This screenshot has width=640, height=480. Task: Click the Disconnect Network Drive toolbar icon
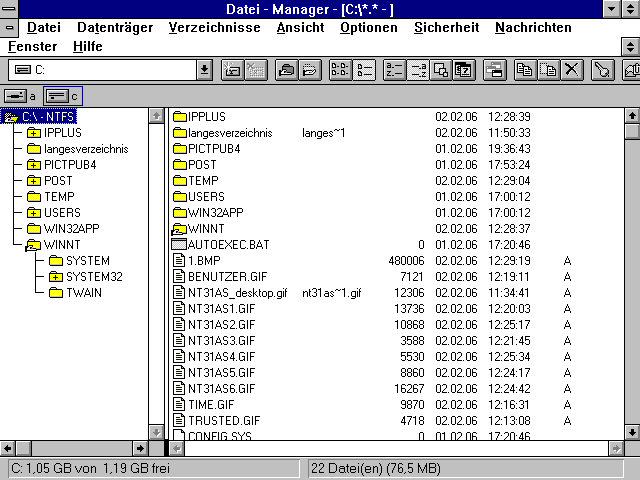(x=256, y=70)
